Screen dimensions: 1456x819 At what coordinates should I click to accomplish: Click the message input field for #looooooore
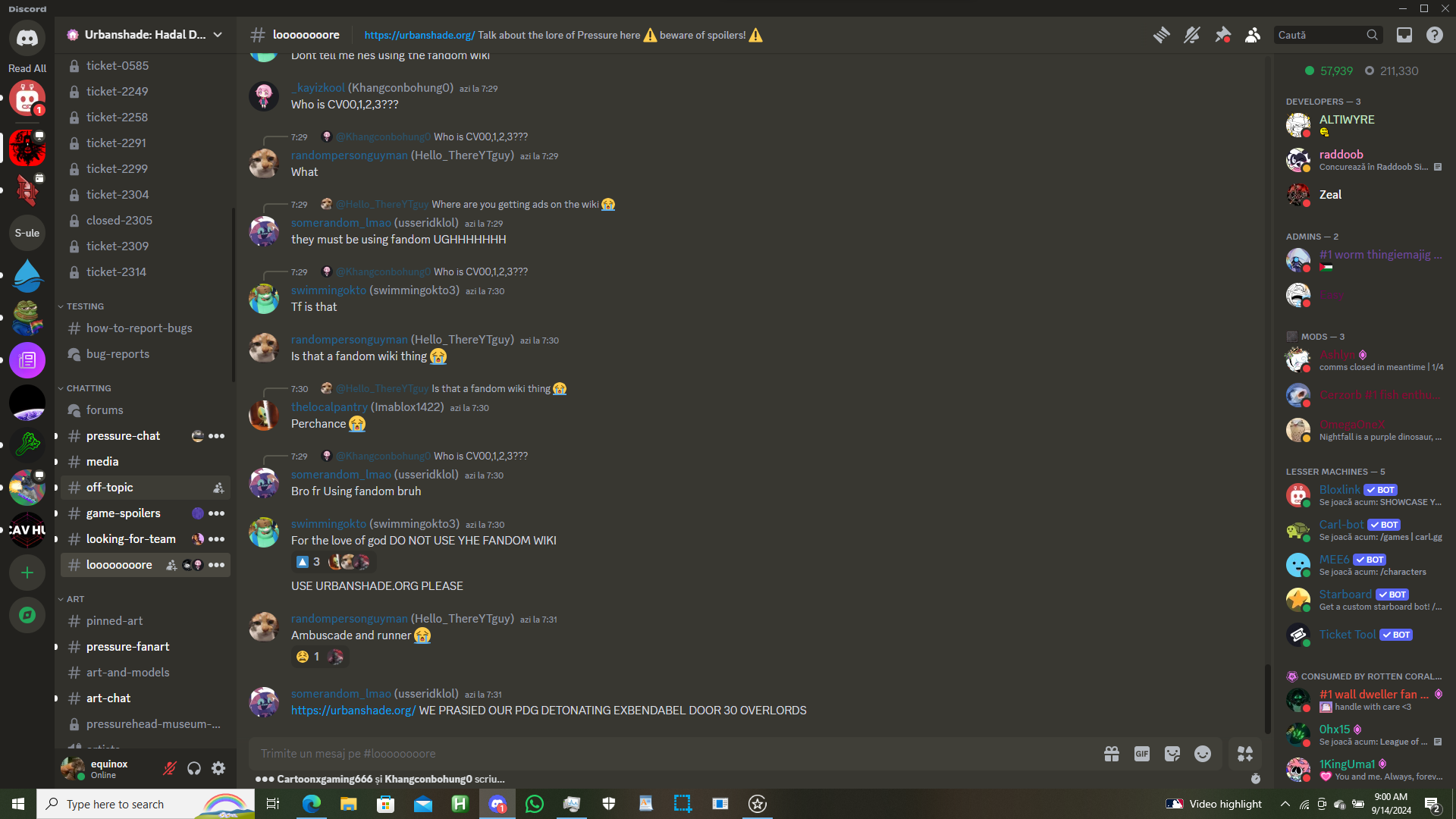coord(667,754)
